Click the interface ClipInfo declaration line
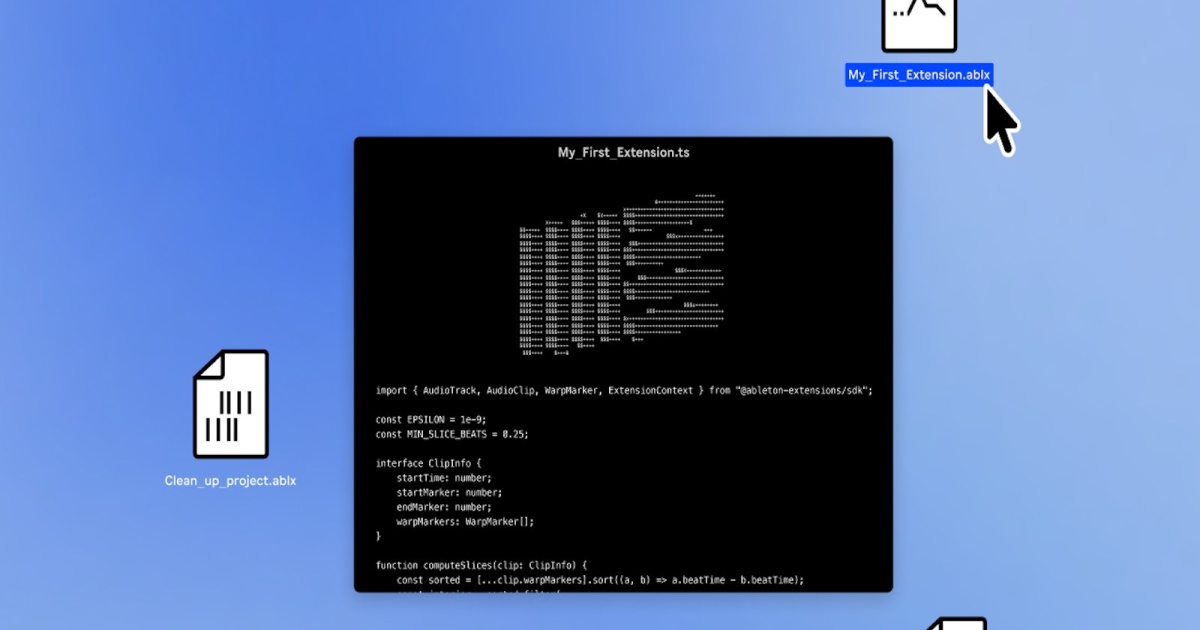This screenshot has width=1200, height=630. (x=428, y=464)
